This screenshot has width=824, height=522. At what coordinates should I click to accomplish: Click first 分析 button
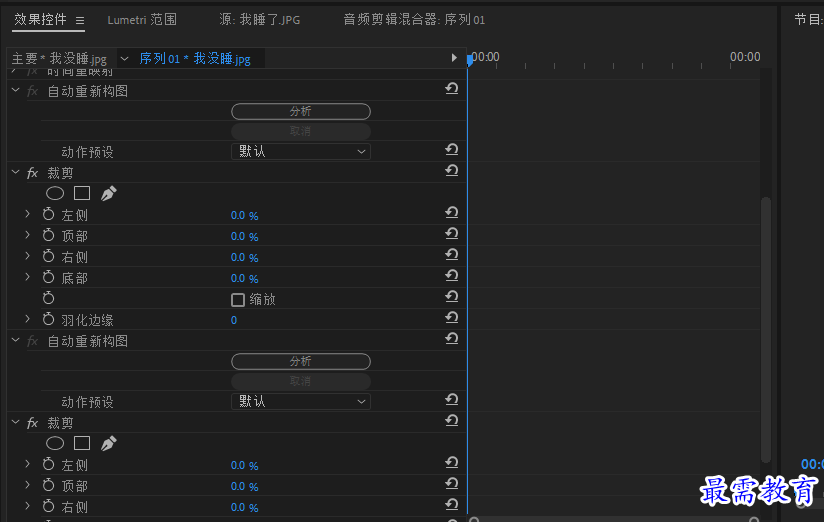(x=301, y=111)
